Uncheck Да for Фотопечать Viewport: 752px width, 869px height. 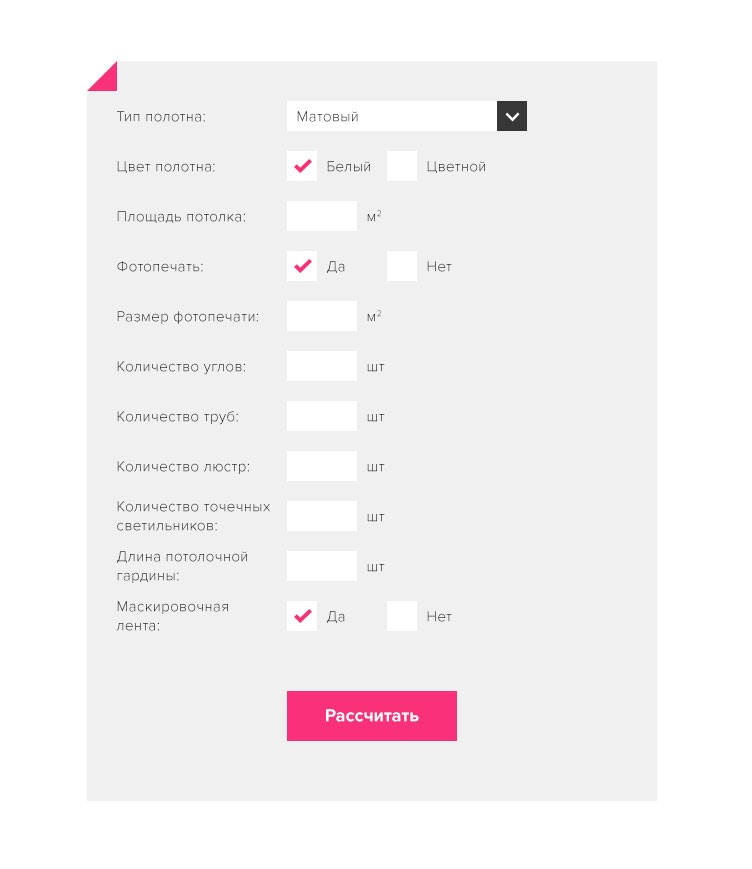click(x=302, y=266)
